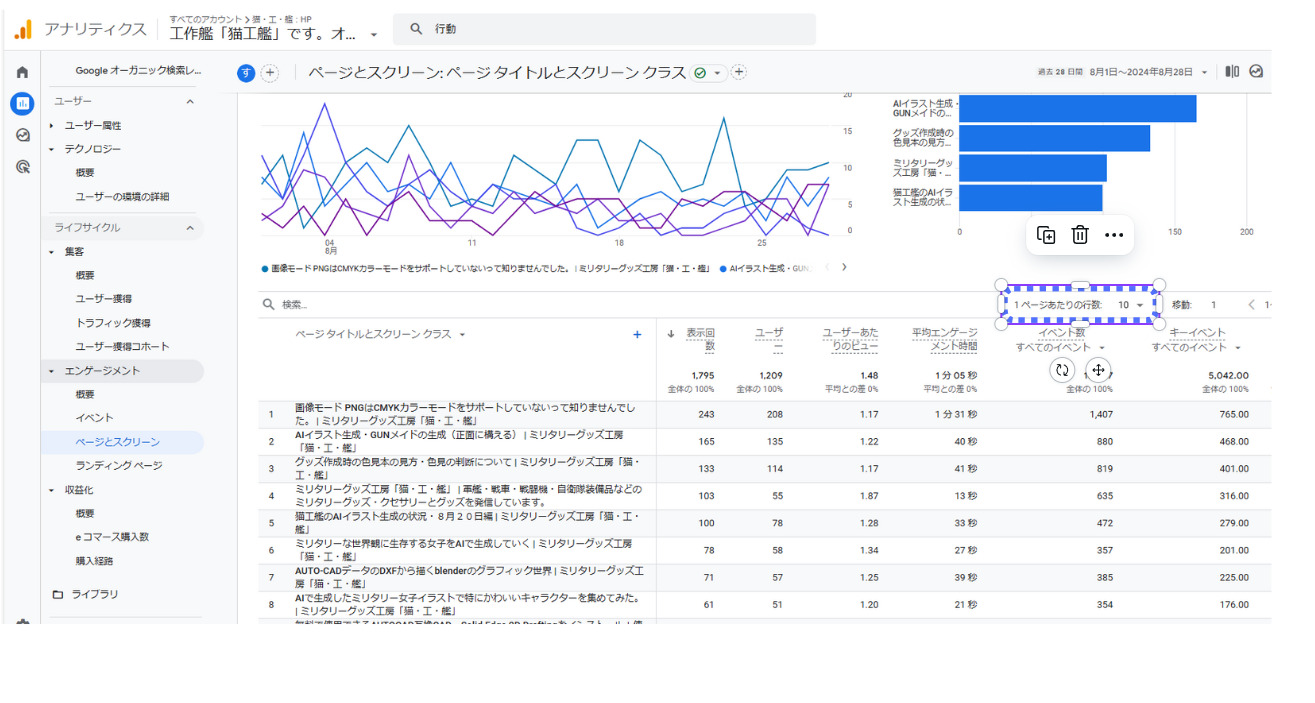This screenshot has width=1315, height=703.
Task: Open the Explore icon in left rail
Action: [x=22, y=135]
